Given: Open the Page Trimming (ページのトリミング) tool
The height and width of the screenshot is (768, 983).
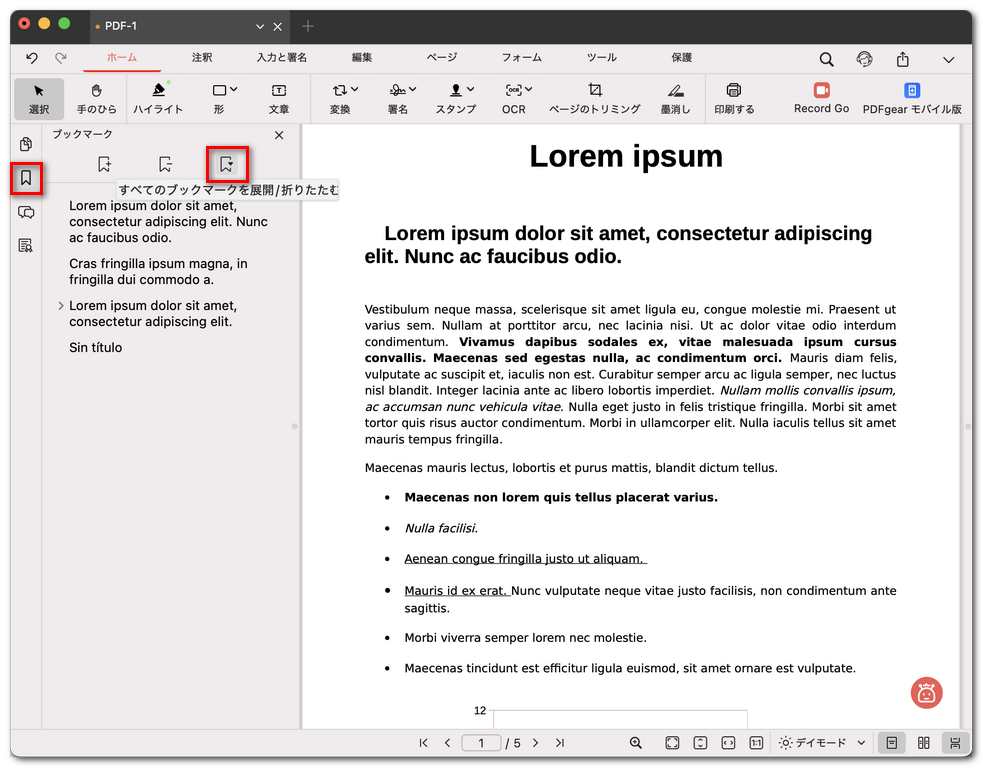Looking at the screenshot, I should tap(594, 98).
